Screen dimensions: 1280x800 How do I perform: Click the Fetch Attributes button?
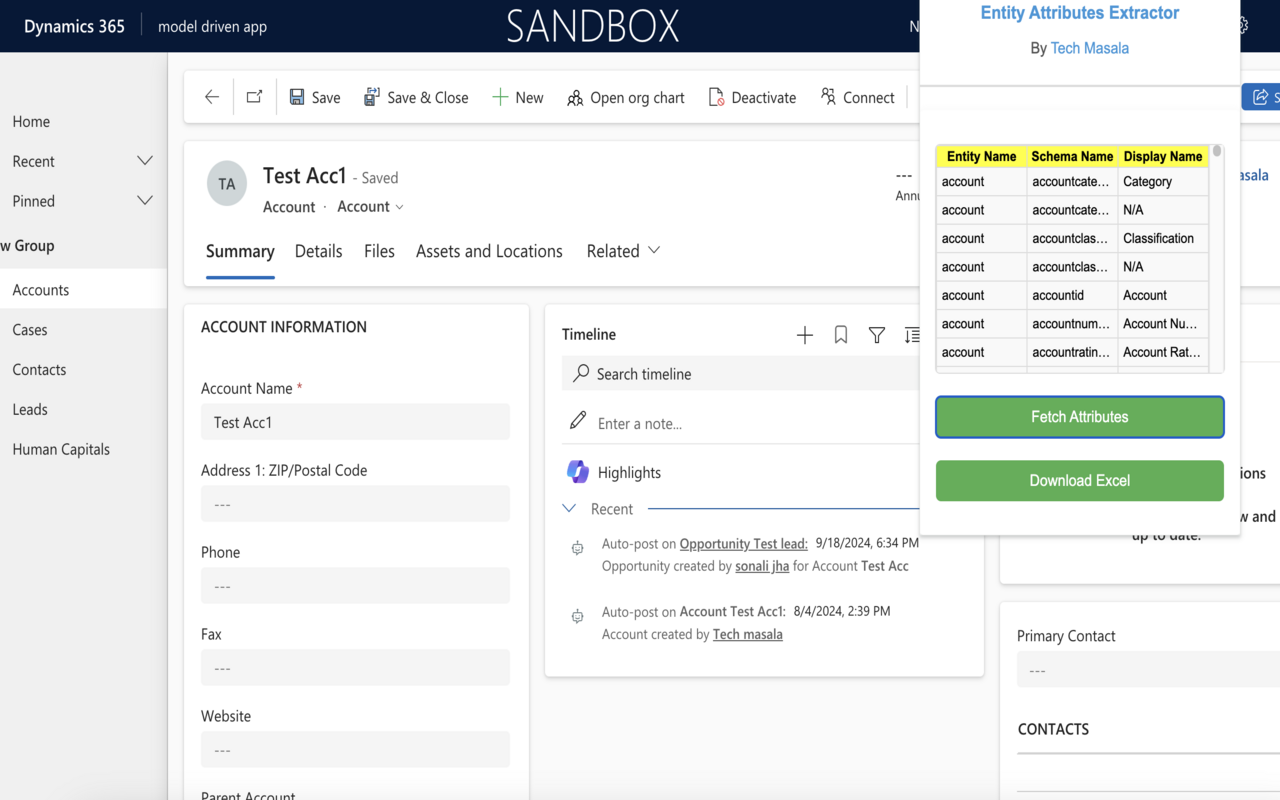click(x=1080, y=417)
